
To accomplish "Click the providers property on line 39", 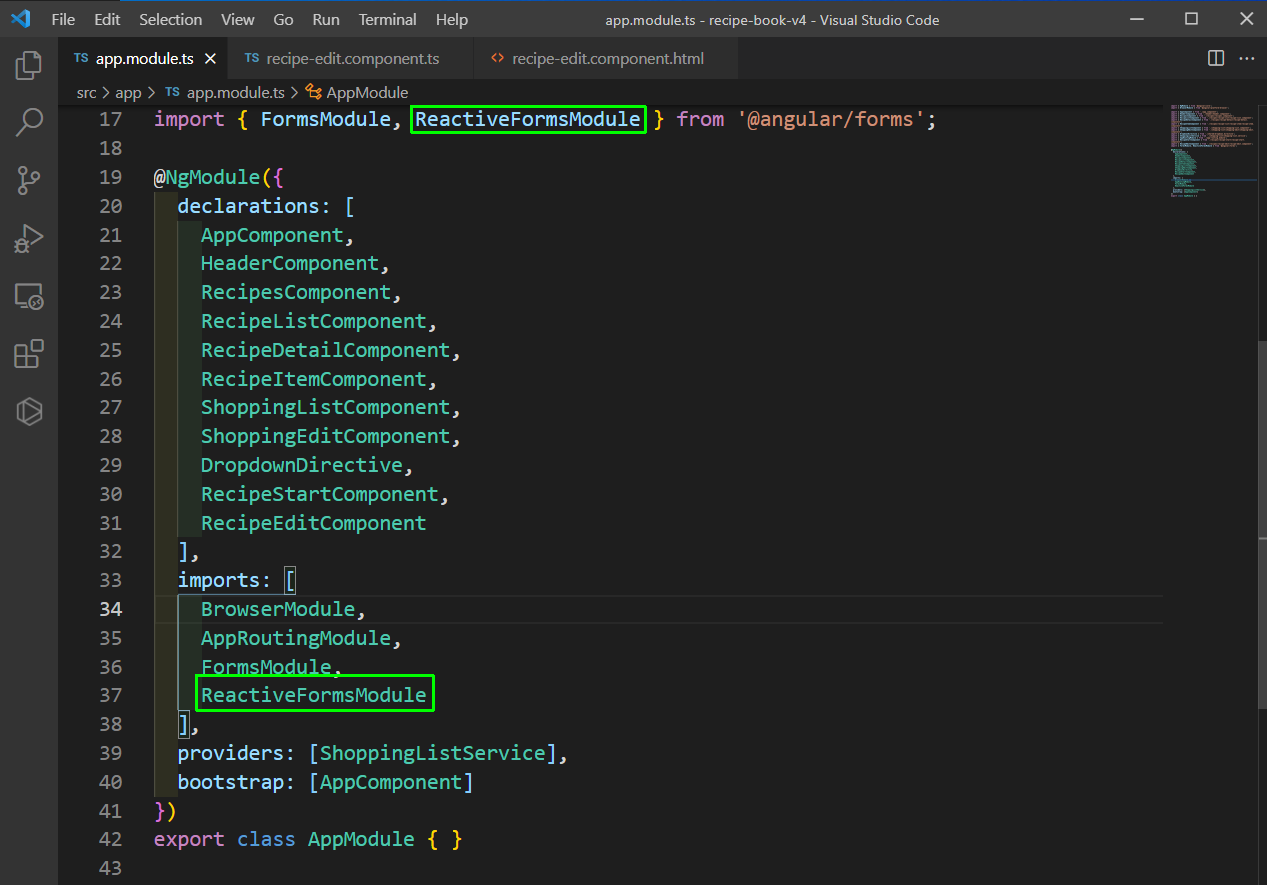I will [x=231, y=753].
